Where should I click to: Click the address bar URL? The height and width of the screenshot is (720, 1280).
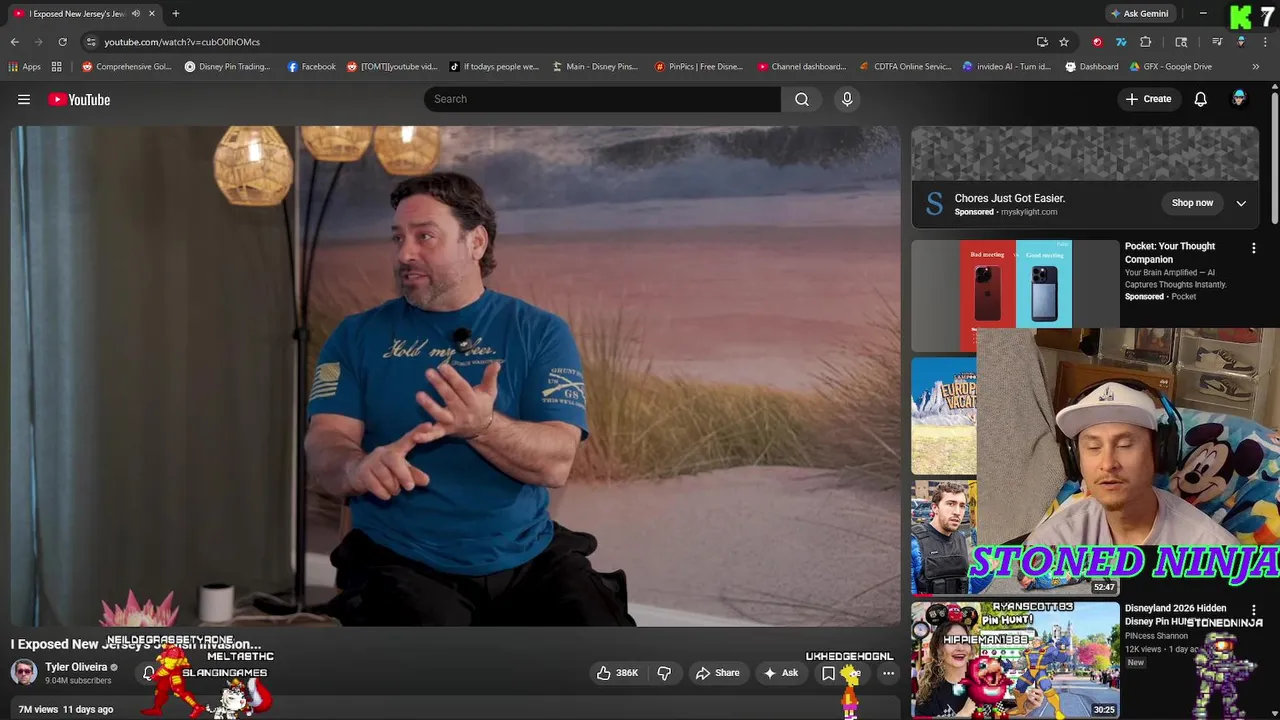point(182,42)
